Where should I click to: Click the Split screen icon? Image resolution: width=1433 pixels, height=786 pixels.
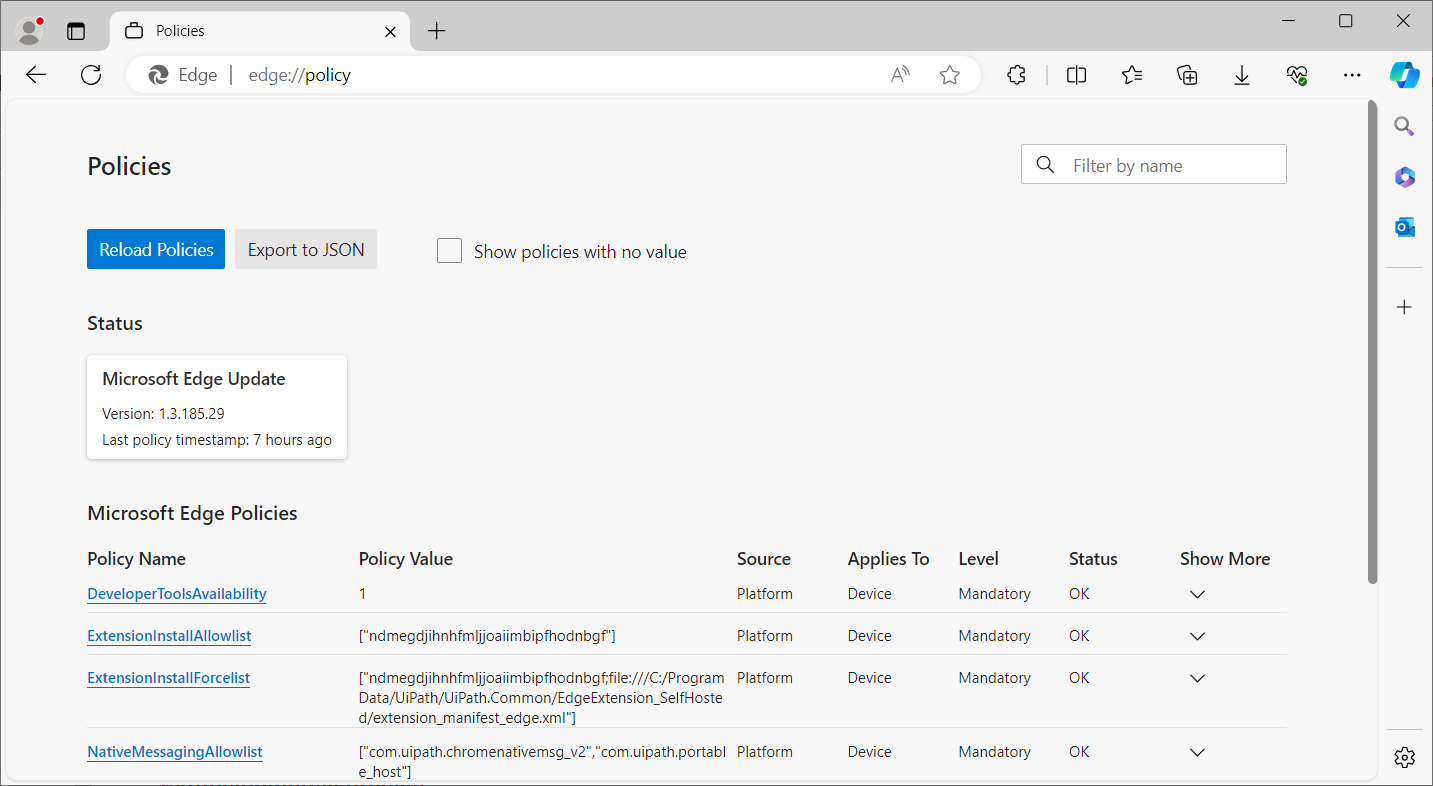point(1076,75)
